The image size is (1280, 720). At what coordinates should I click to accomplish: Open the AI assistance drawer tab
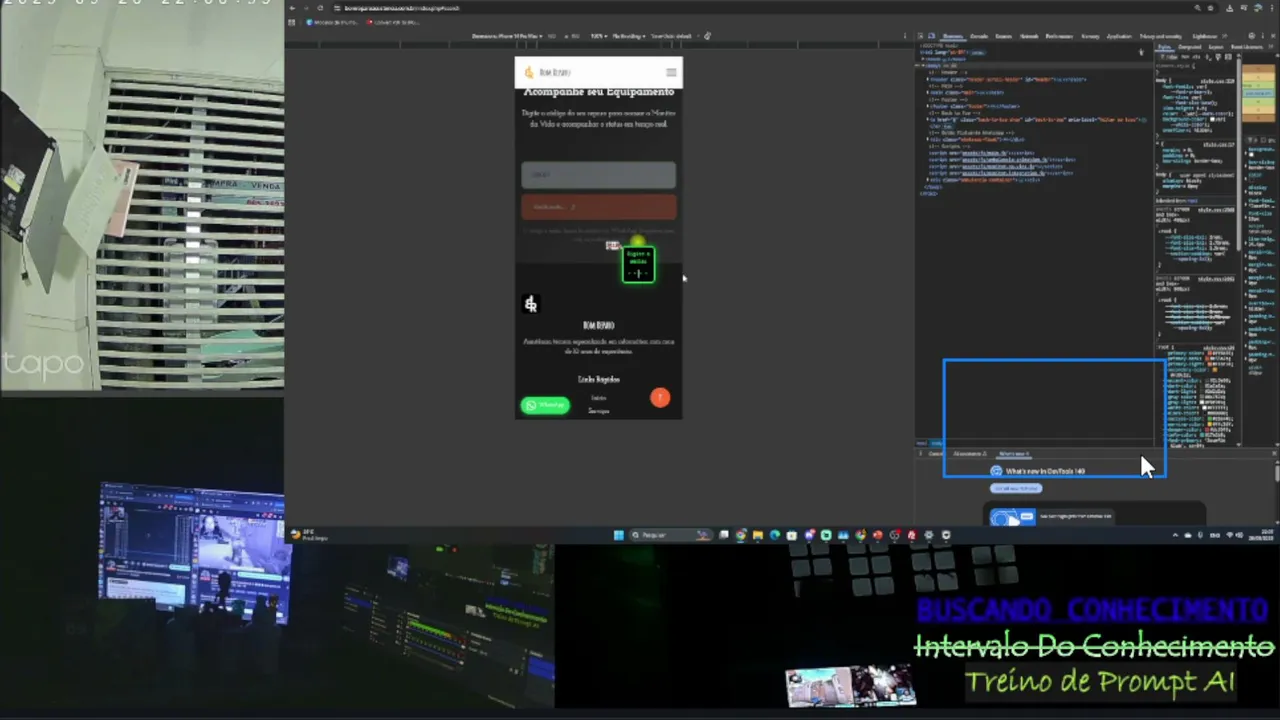[968, 454]
